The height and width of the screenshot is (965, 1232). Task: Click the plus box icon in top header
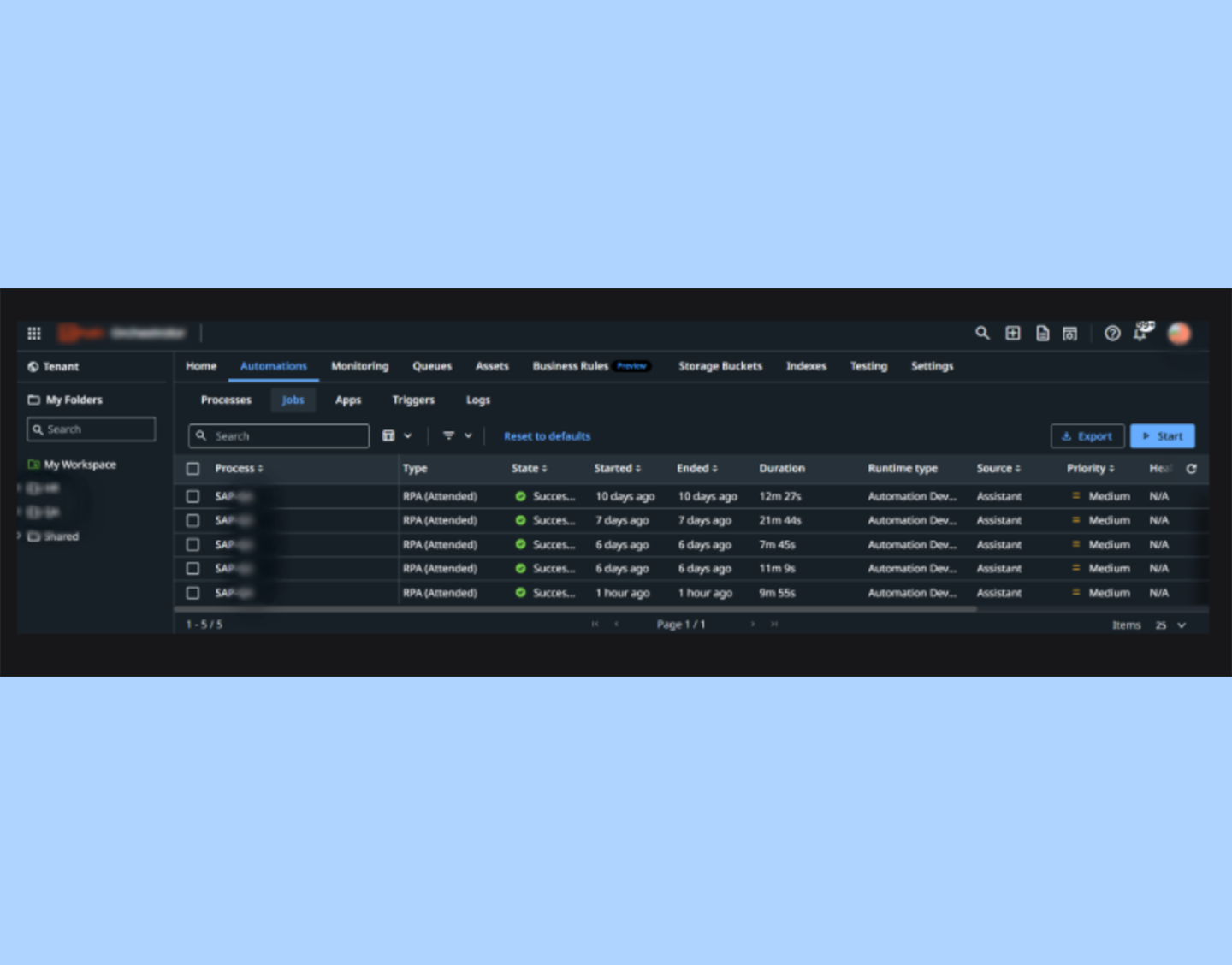tap(1013, 334)
